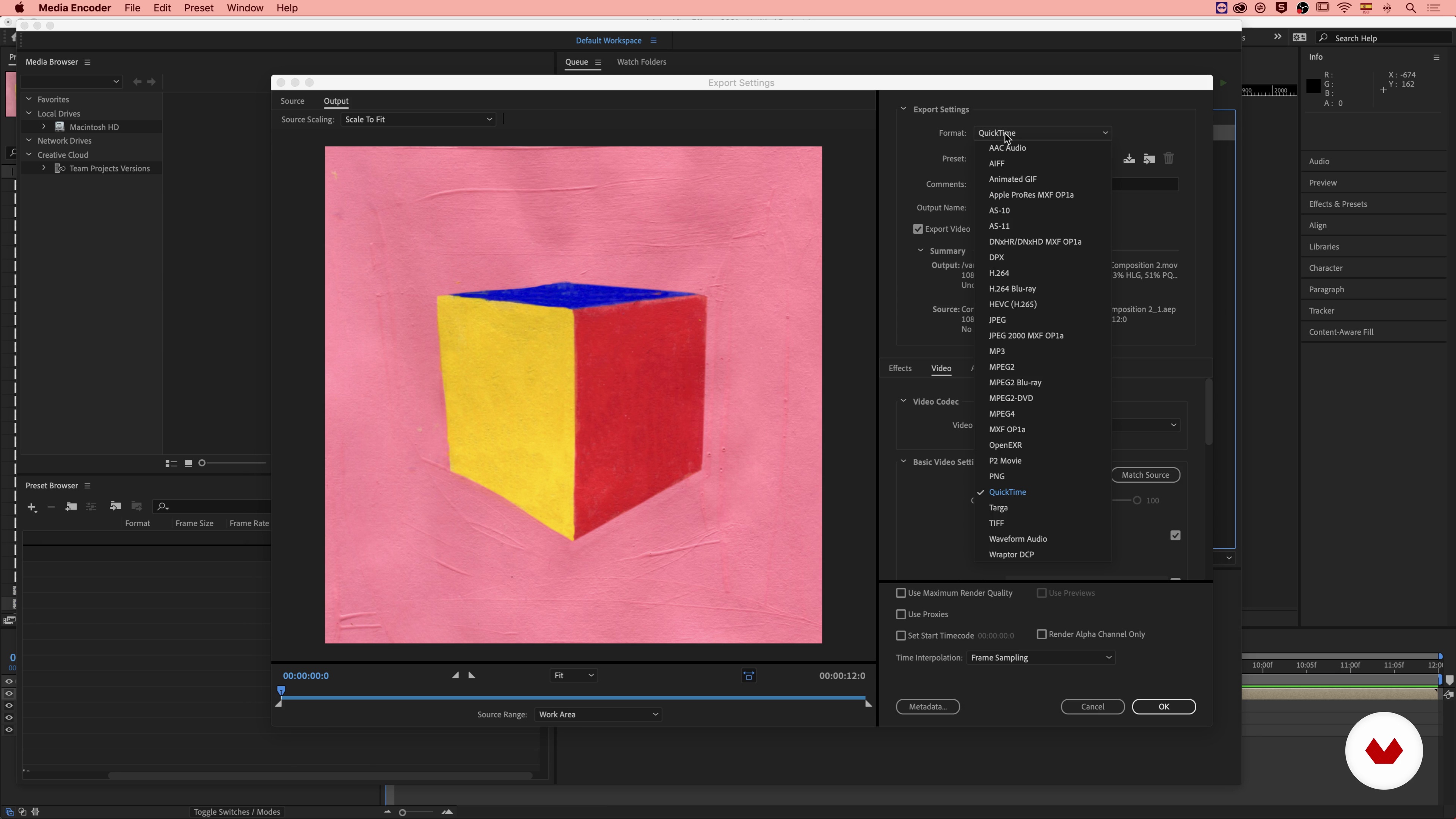
Task: Click the Media Browser list view icon
Action: click(171, 463)
